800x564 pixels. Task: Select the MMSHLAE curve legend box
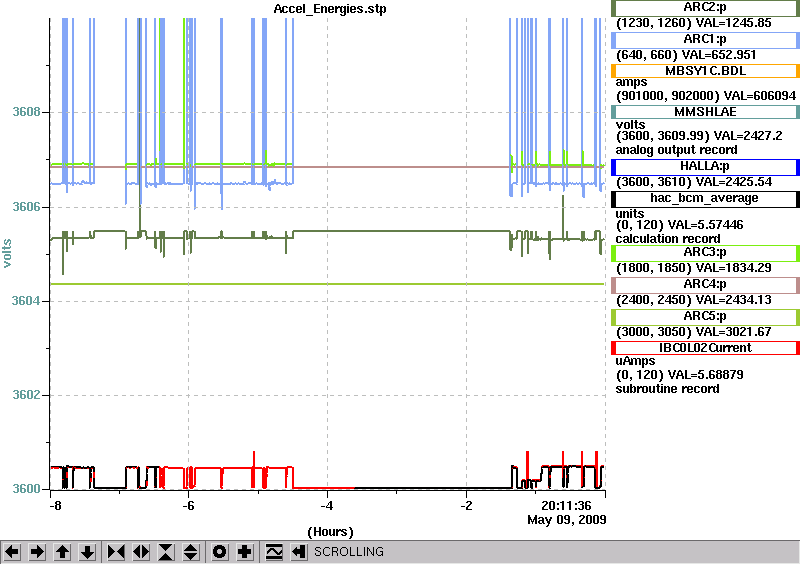[x=705, y=112]
